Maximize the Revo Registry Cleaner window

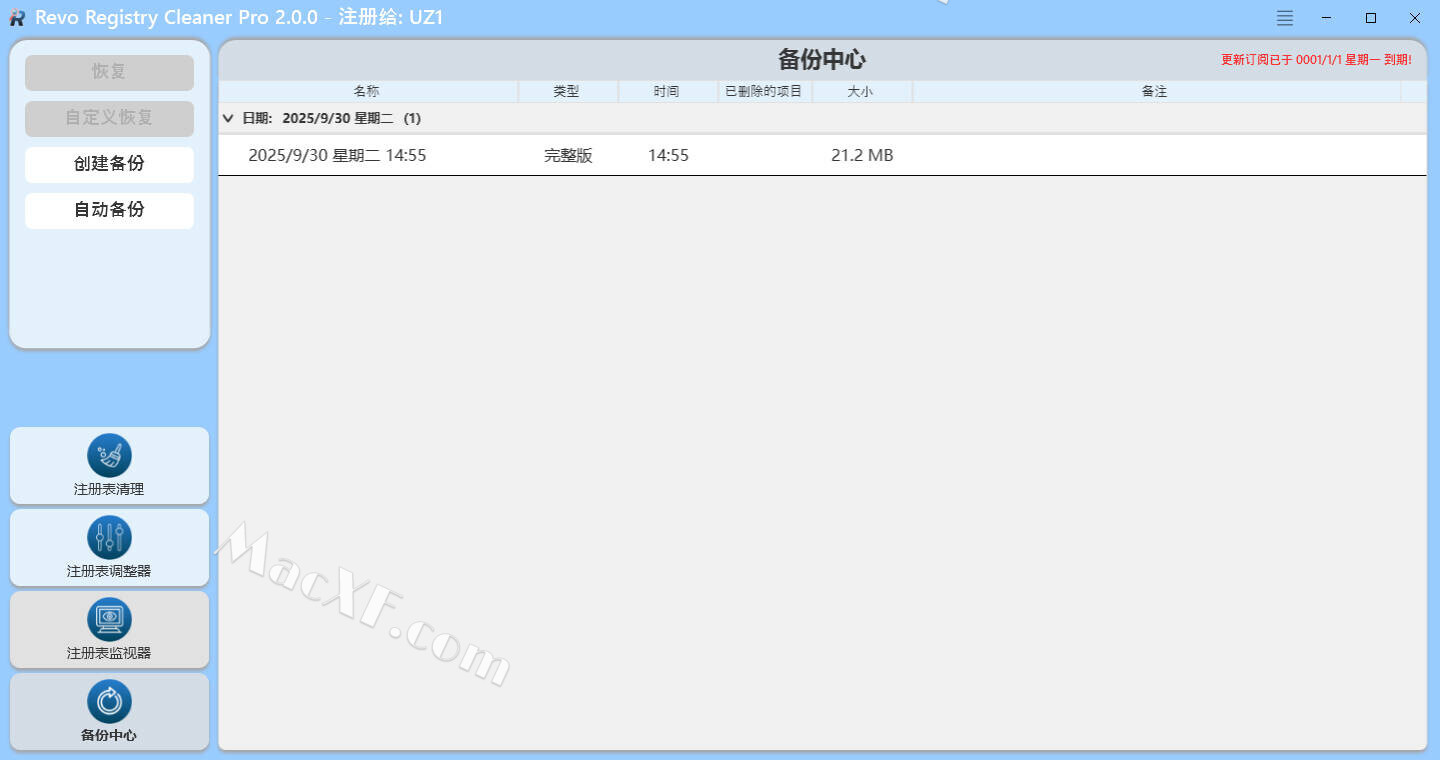tap(1371, 18)
